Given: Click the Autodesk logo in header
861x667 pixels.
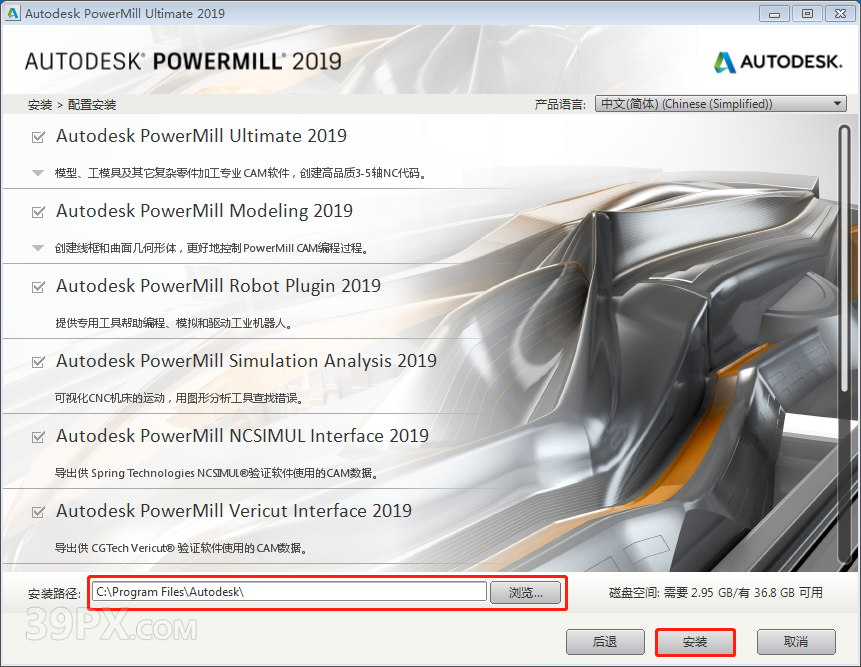Looking at the screenshot, I should coord(778,61).
